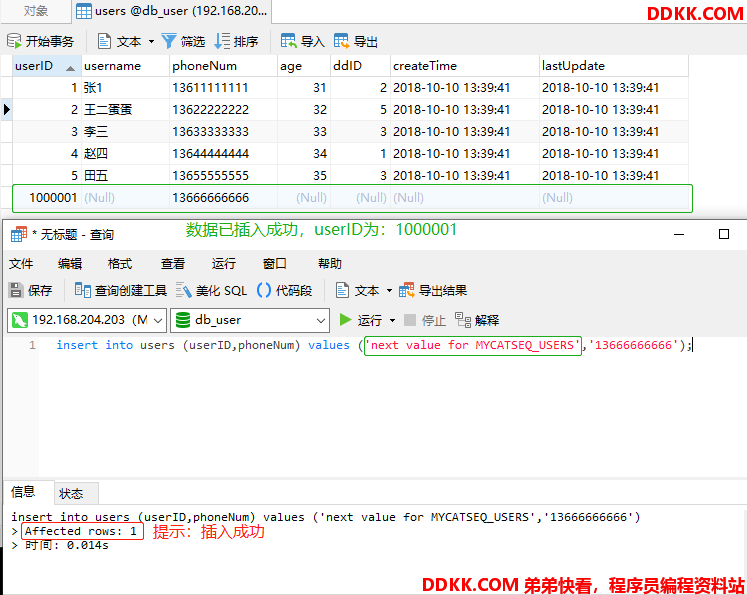This screenshot has height=595, width=747.
Task: Open connection dropdown 192.168.204.203
Action: click(87, 320)
